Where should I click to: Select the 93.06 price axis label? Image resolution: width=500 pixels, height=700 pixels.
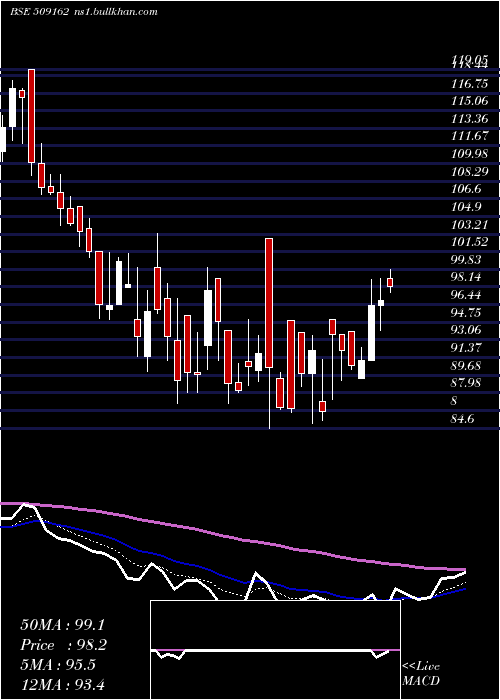(466, 330)
